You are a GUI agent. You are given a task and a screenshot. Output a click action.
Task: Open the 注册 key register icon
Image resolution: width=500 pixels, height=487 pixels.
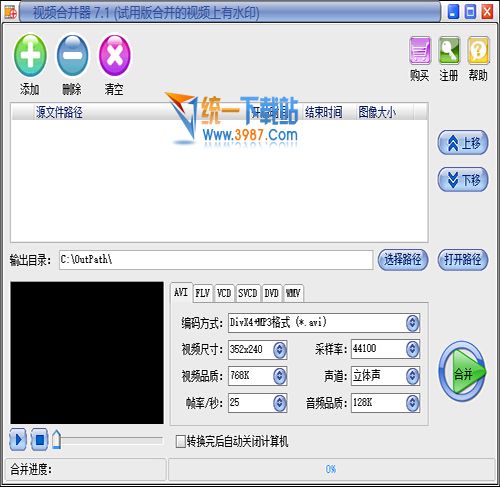(449, 50)
